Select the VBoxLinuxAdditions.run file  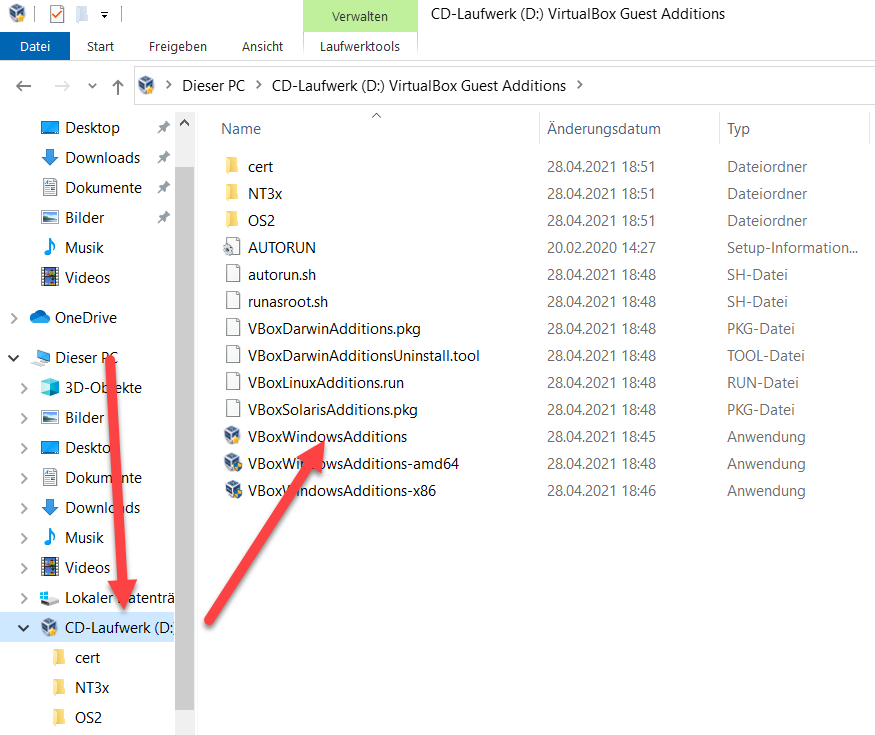pos(326,382)
